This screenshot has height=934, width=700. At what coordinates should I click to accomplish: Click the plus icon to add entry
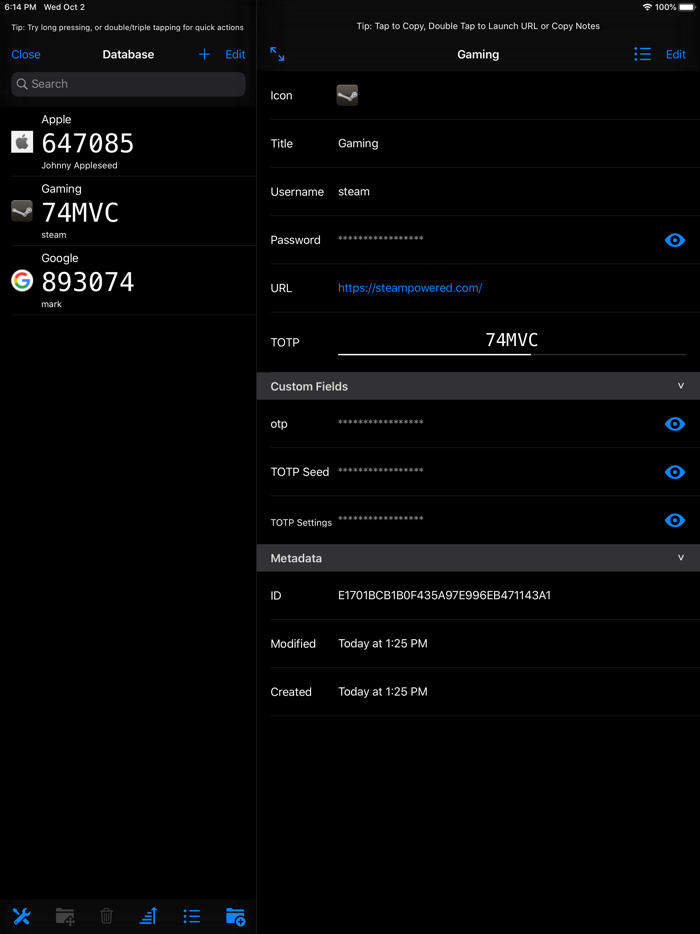click(x=204, y=55)
